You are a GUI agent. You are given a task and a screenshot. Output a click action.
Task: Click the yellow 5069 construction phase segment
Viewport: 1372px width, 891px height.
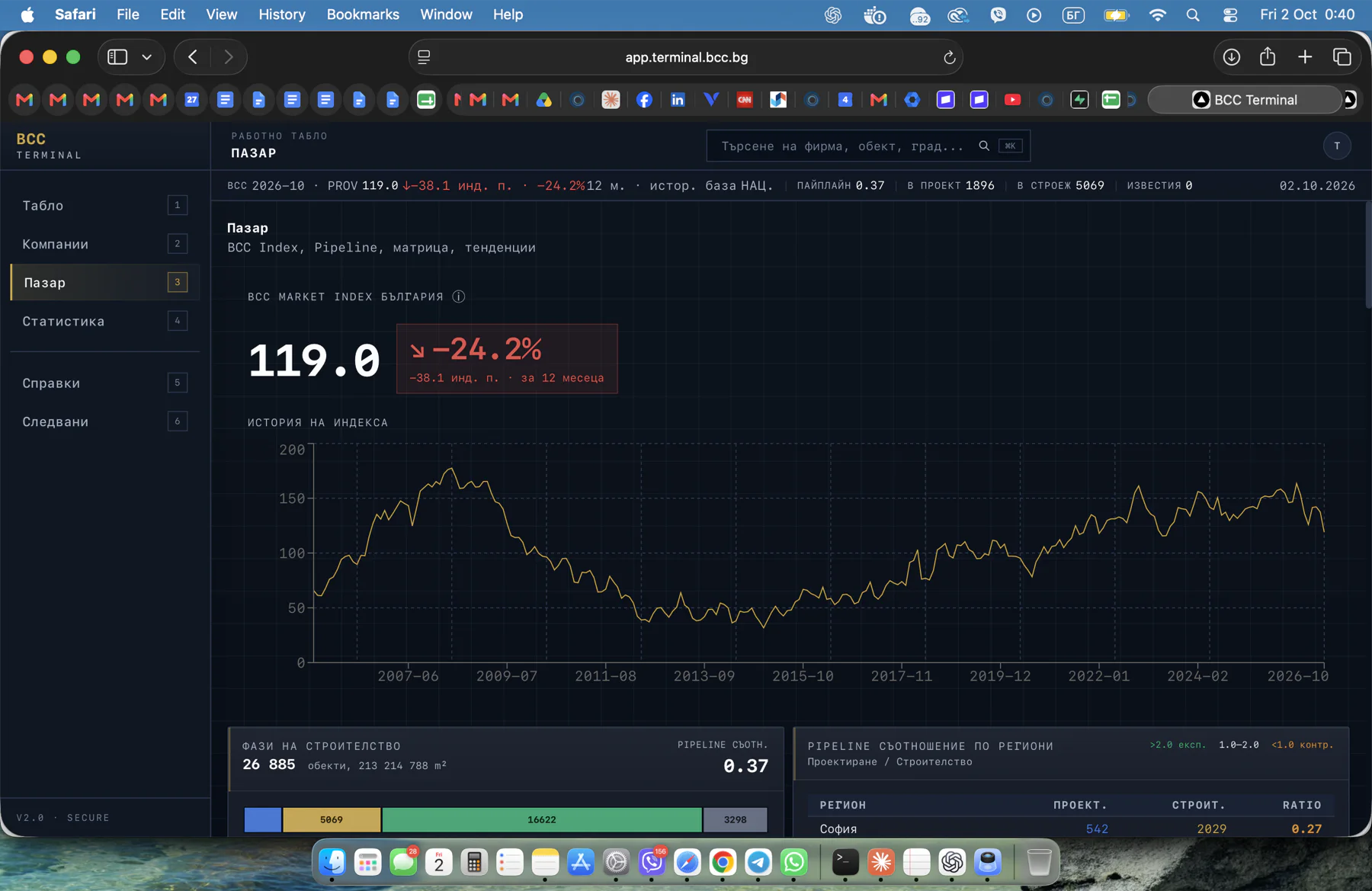(332, 819)
